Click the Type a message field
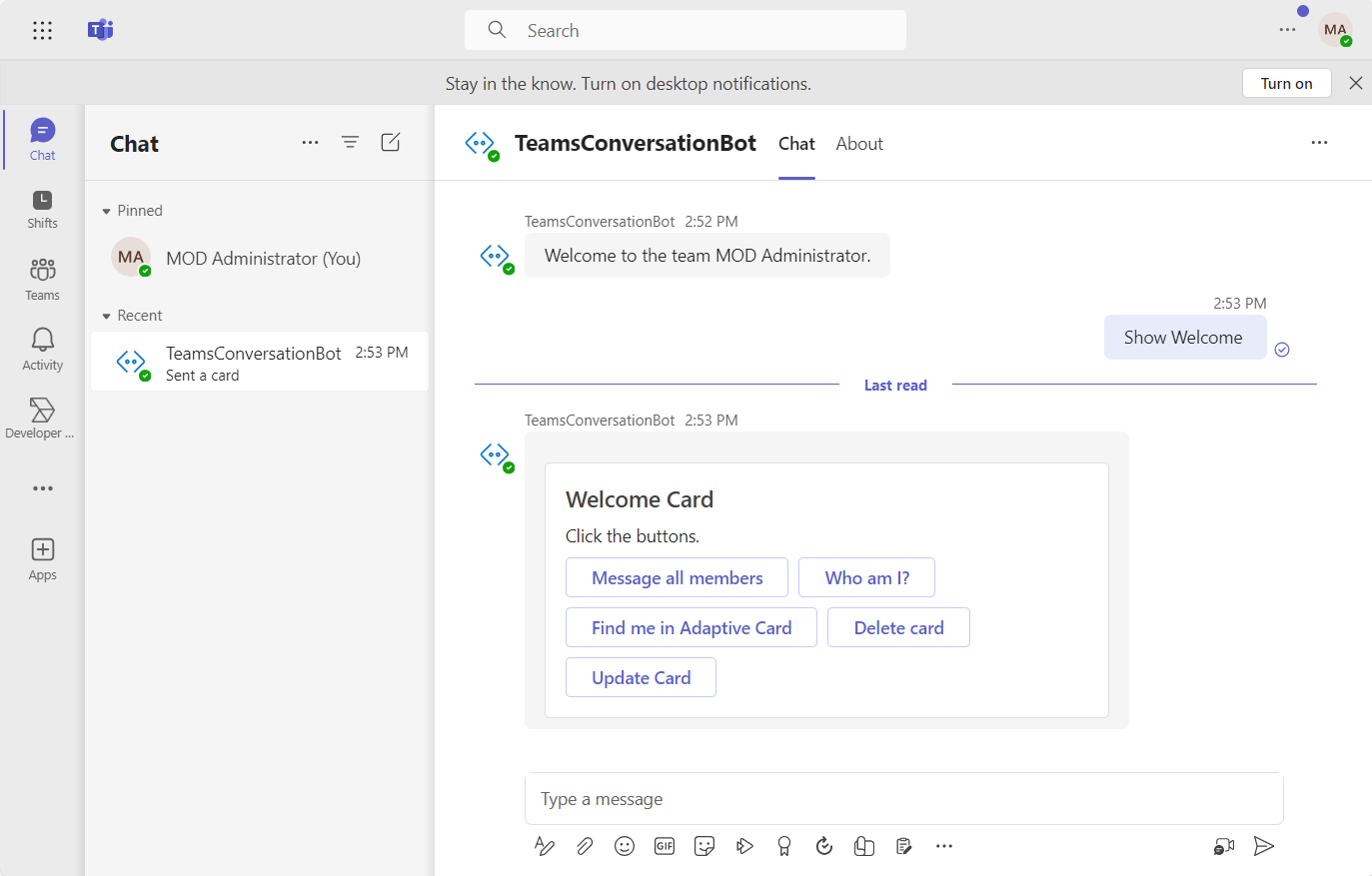Image resolution: width=1372 pixels, height=876 pixels. click(x=903, y=798)
